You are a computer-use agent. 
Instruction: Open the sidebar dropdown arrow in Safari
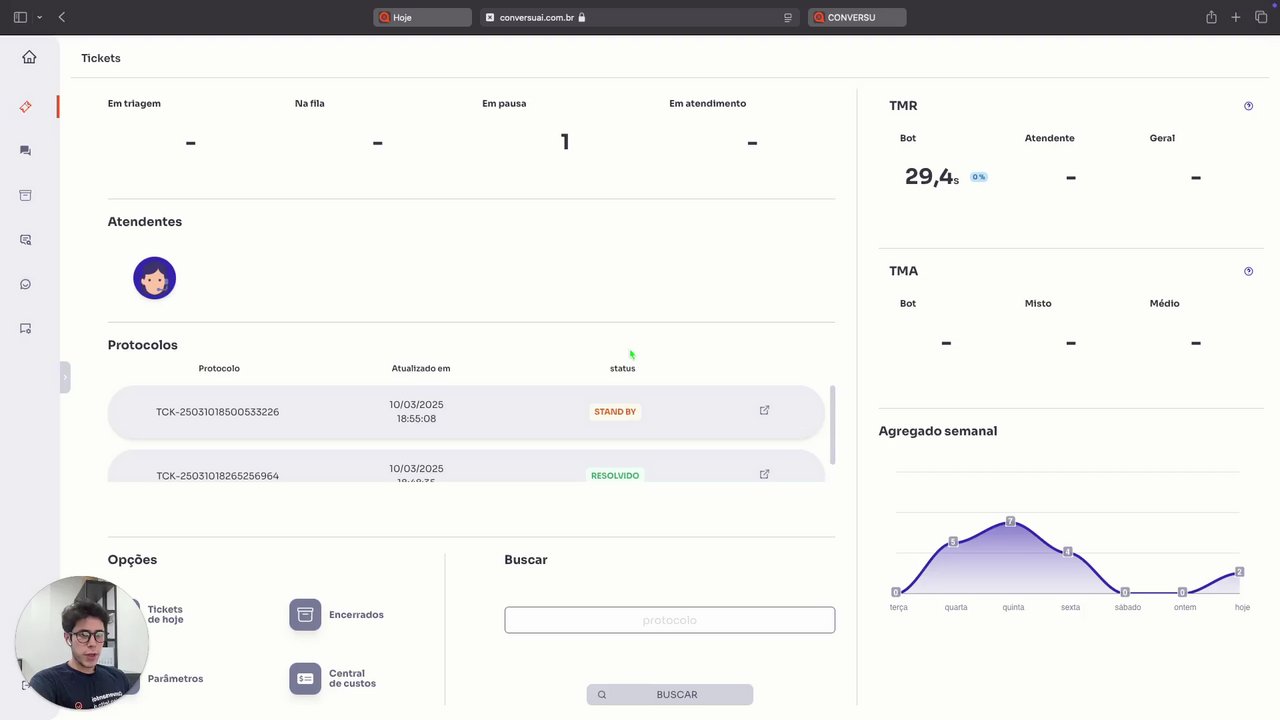39,17
